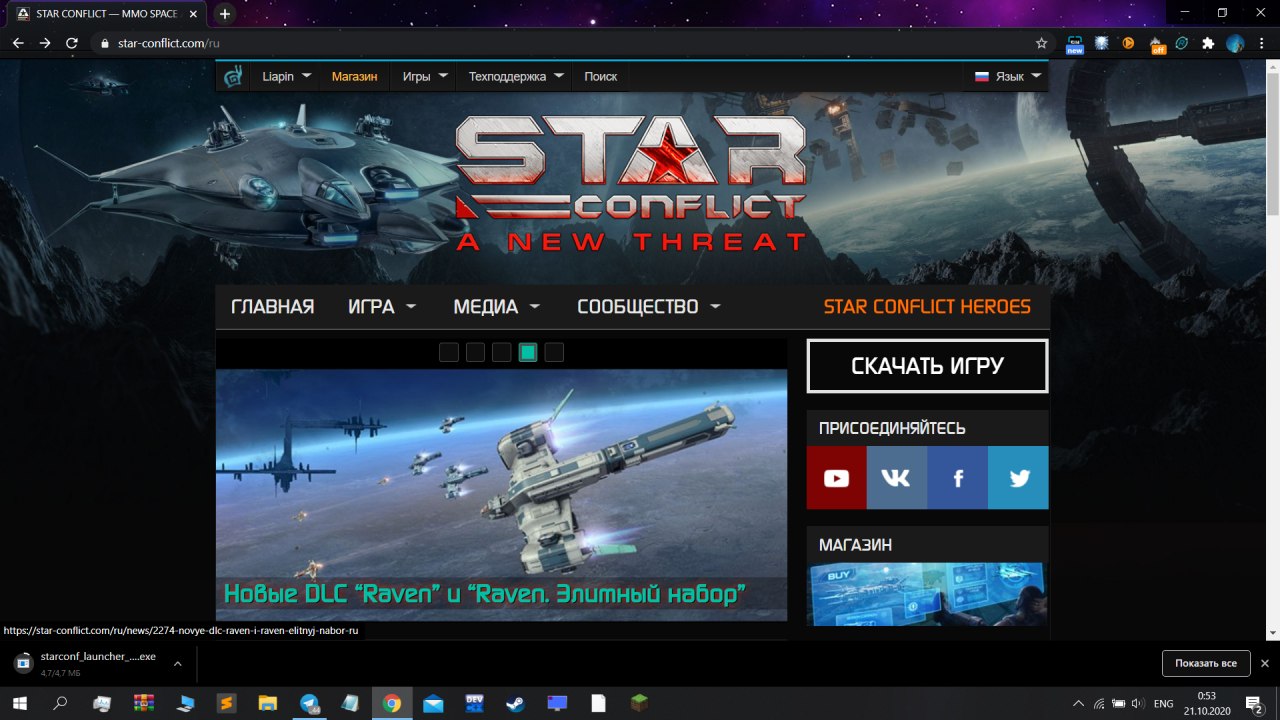Image resolution: width=1280 pixels, height=720 pixels.
Task: Click the СКАЧАТЬ ИГРУ button
Action: point(927,366)
